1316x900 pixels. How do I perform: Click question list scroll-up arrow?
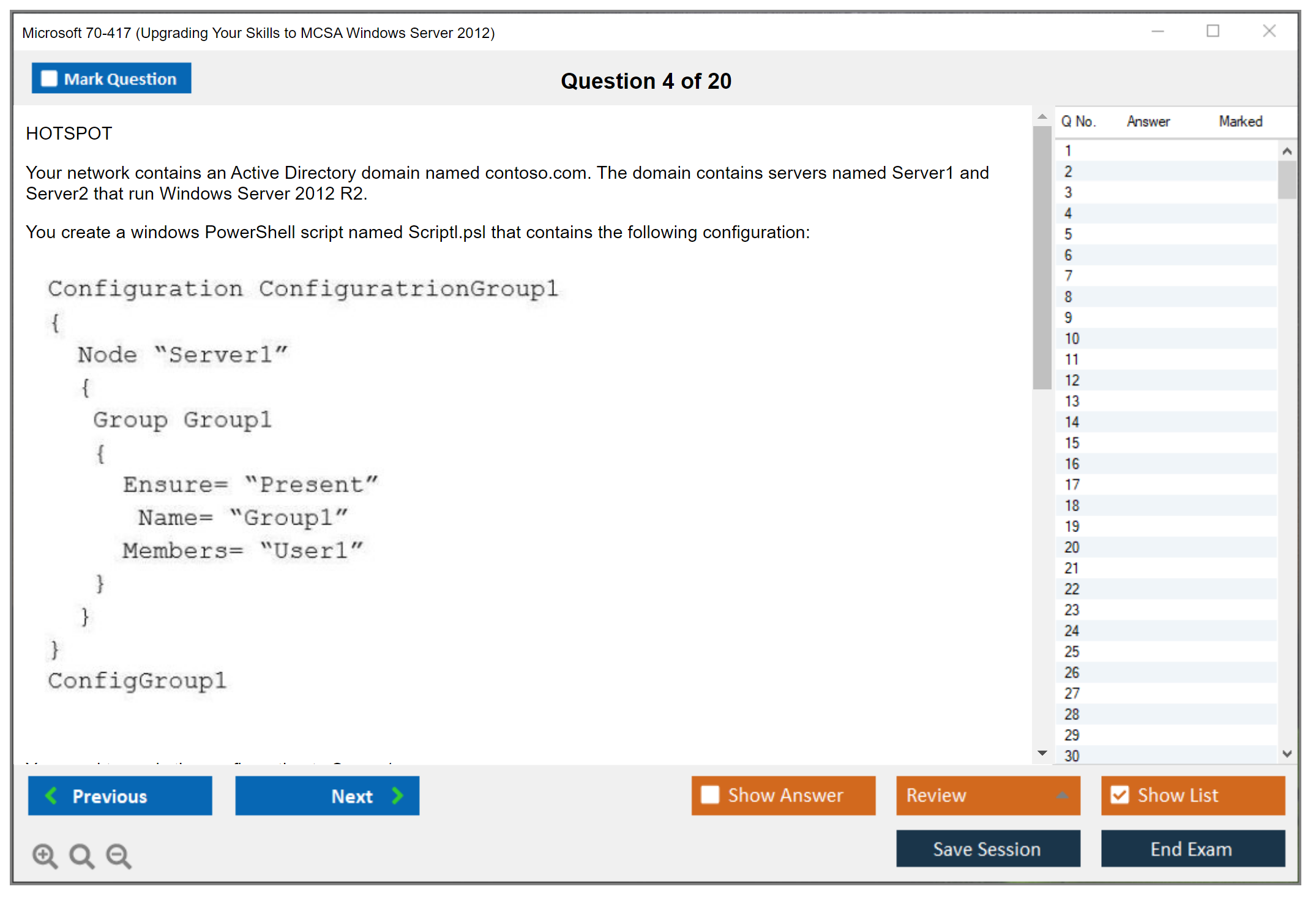point(1287,151)
